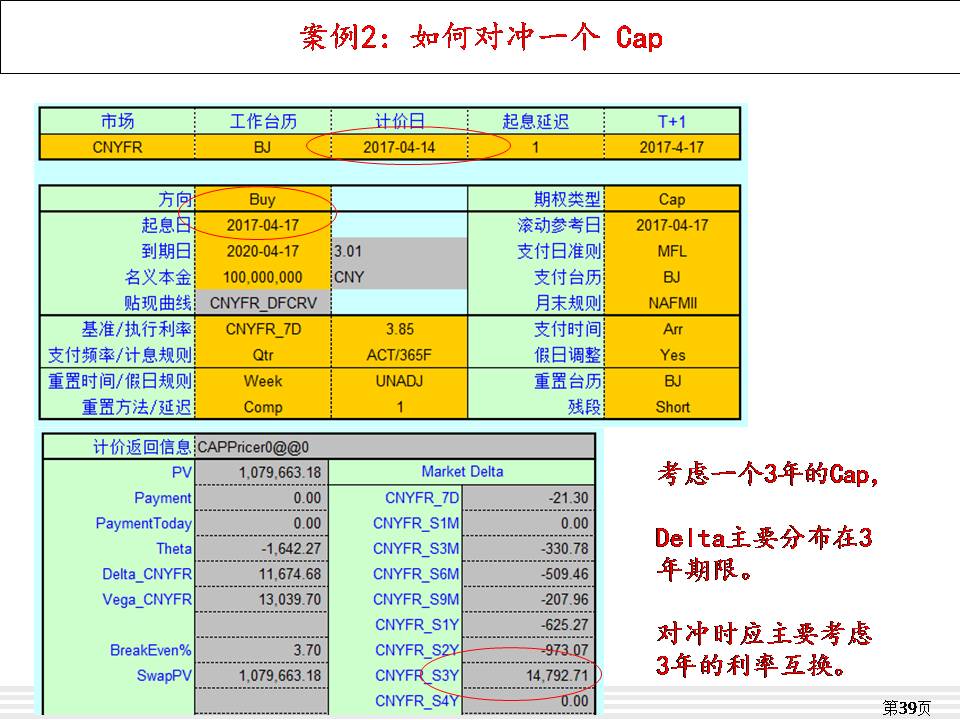Select the Theta value -1,642.27

(x=262, y=549)
